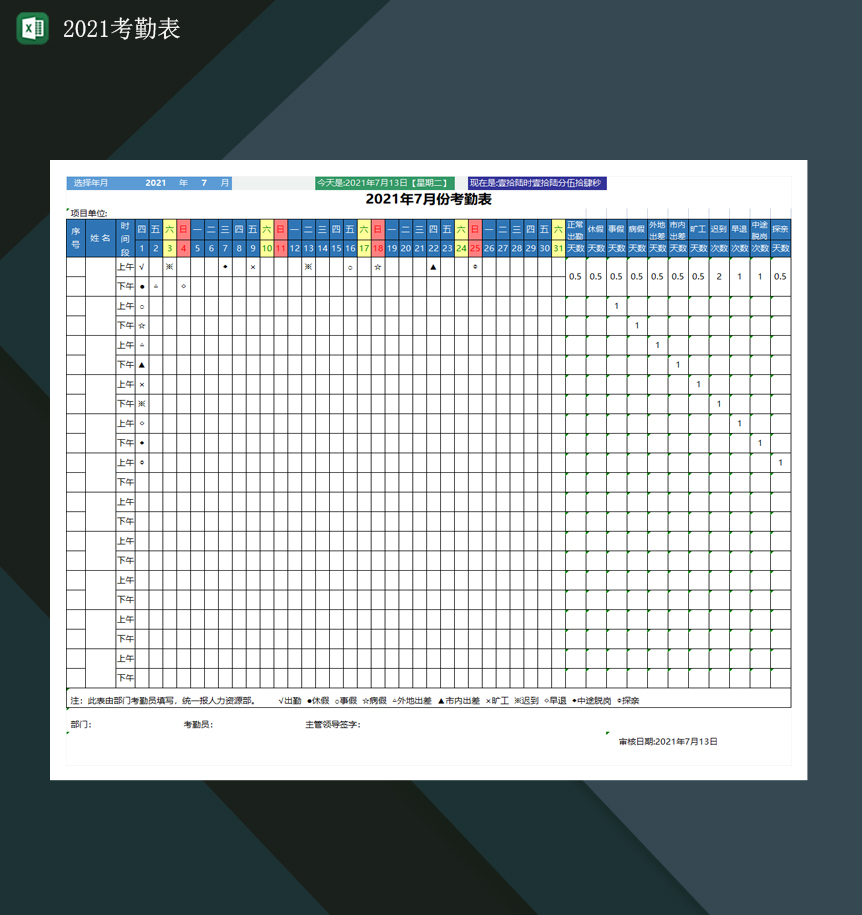
Task: Click the ◆探亲 legend symbol
Action: coord(627,698)
